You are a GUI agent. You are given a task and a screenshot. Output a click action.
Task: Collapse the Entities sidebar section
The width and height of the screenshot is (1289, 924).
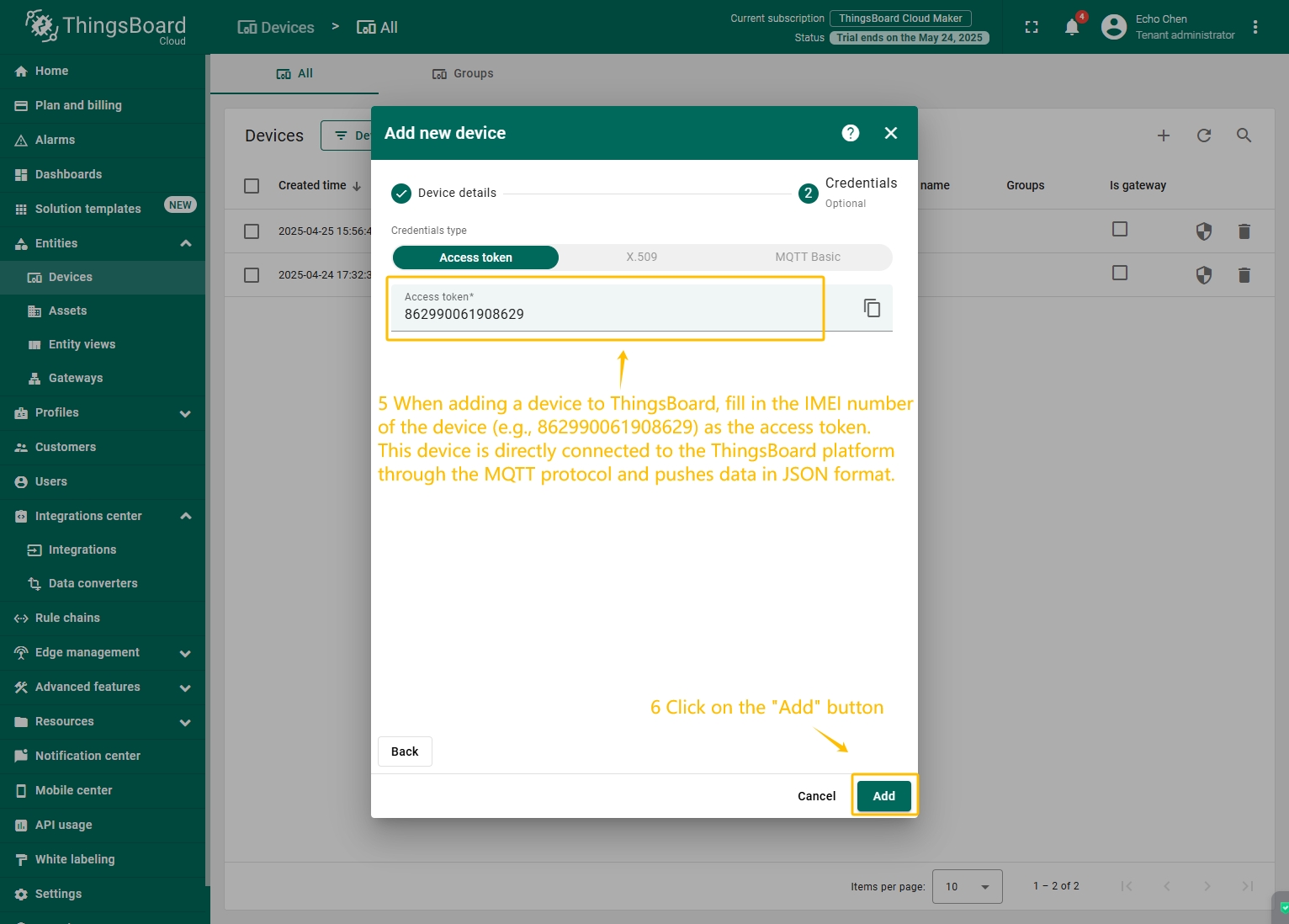coord(186,243)
